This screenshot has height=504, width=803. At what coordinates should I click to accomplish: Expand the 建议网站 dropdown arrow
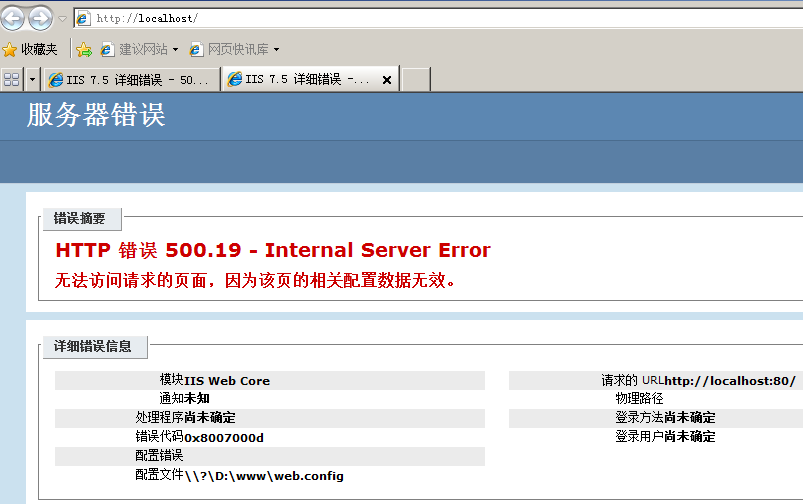[x=176, y=50]
